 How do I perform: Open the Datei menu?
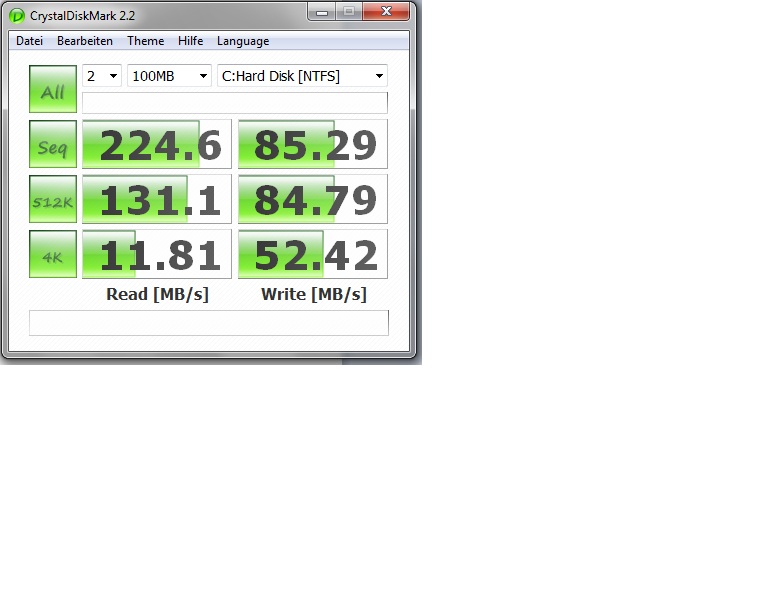point(29,41)
